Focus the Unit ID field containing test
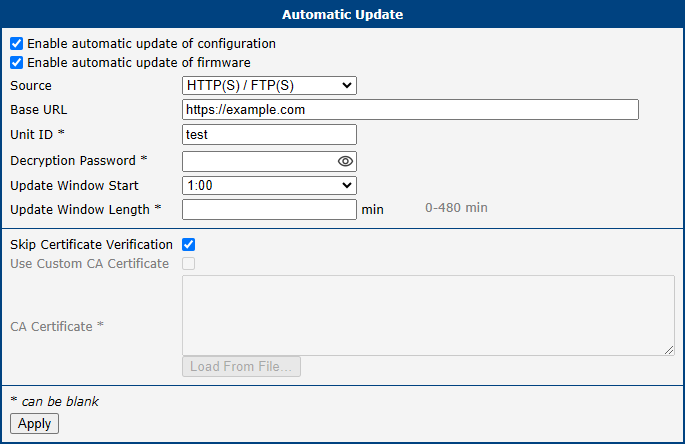The image size is (686, 445). (x=269, y=134)
